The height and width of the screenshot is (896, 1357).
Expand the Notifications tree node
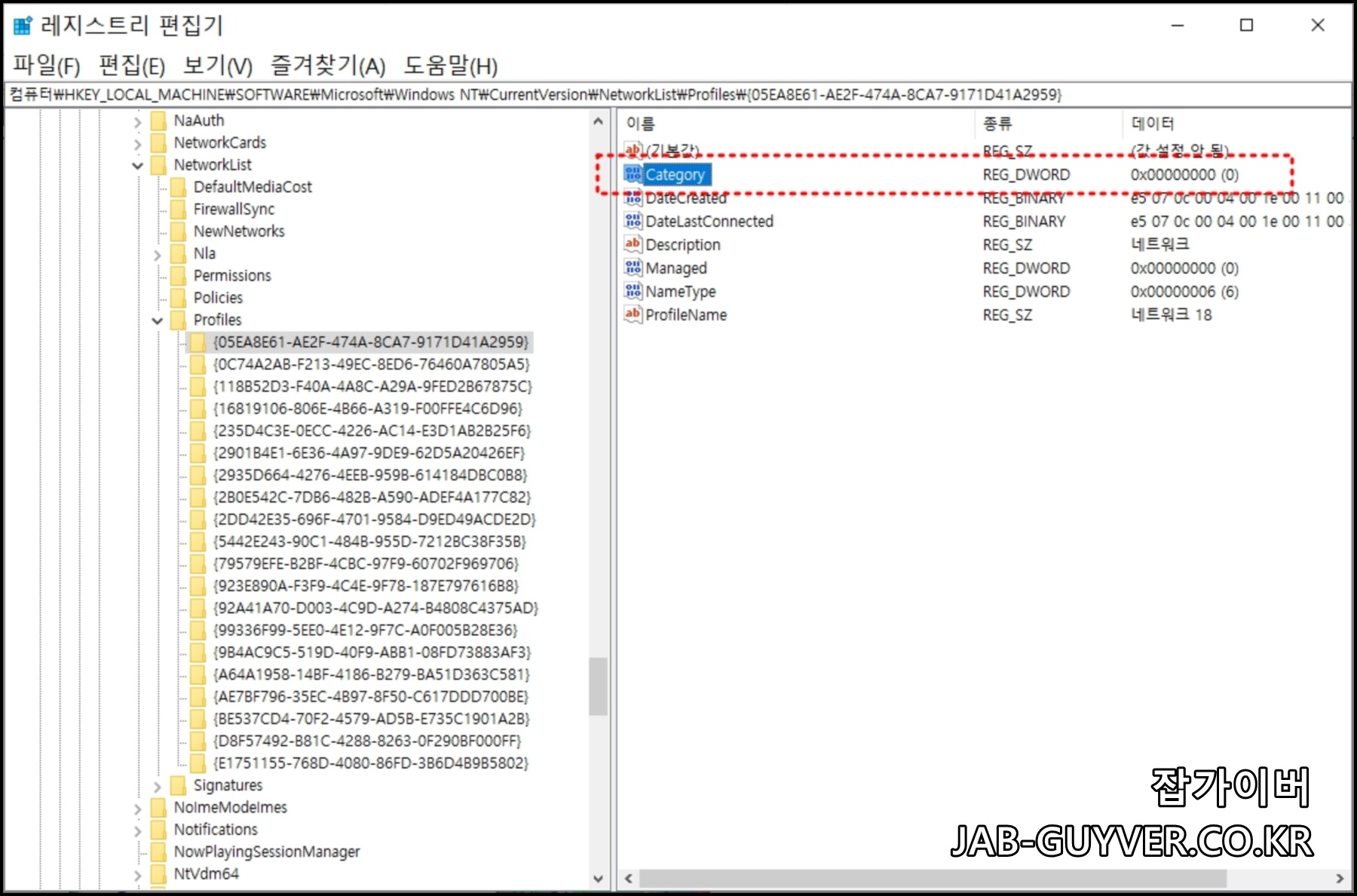[x=137, y=831]
